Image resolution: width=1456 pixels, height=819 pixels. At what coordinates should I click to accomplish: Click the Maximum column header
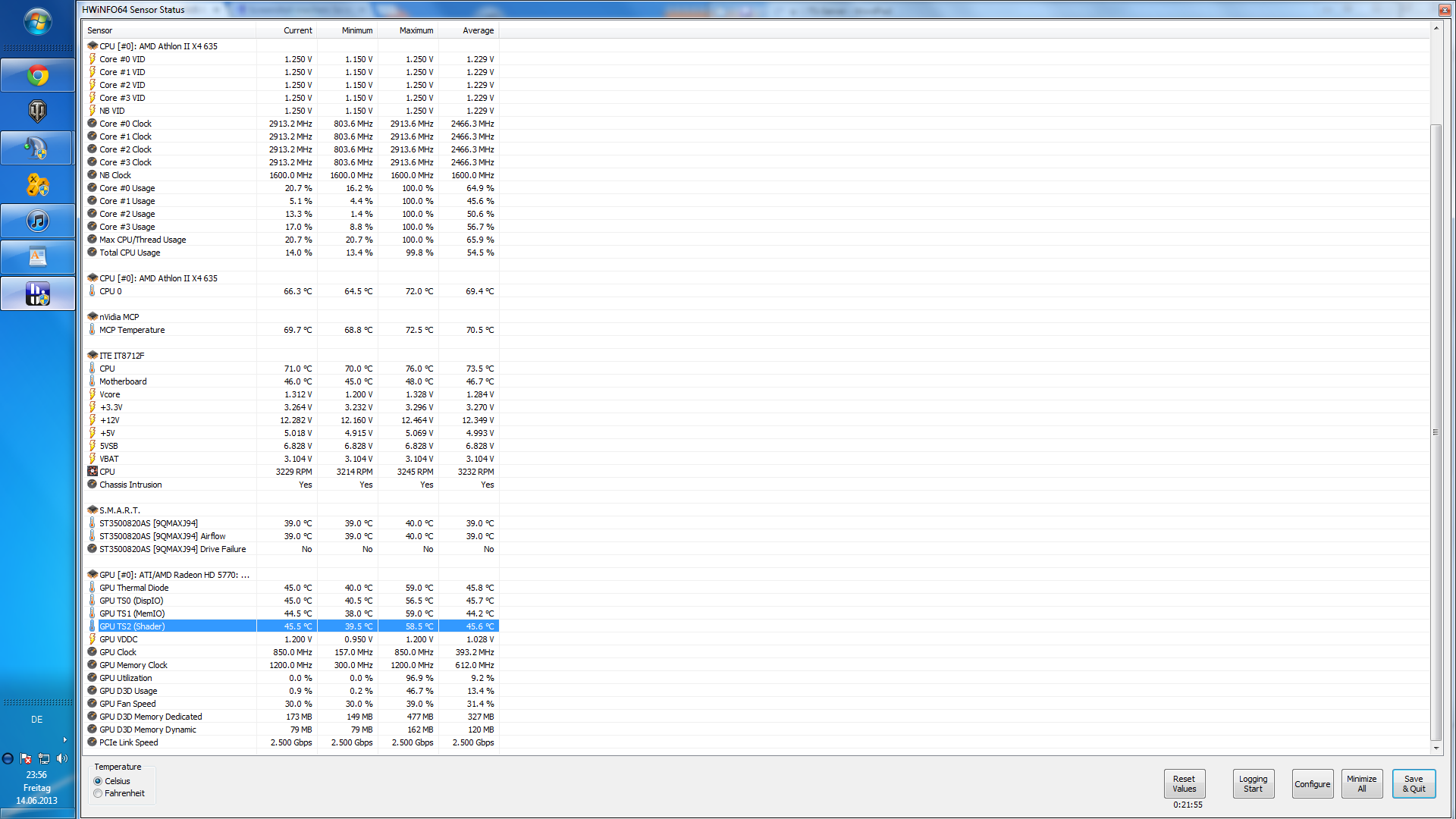click(416, 30)
